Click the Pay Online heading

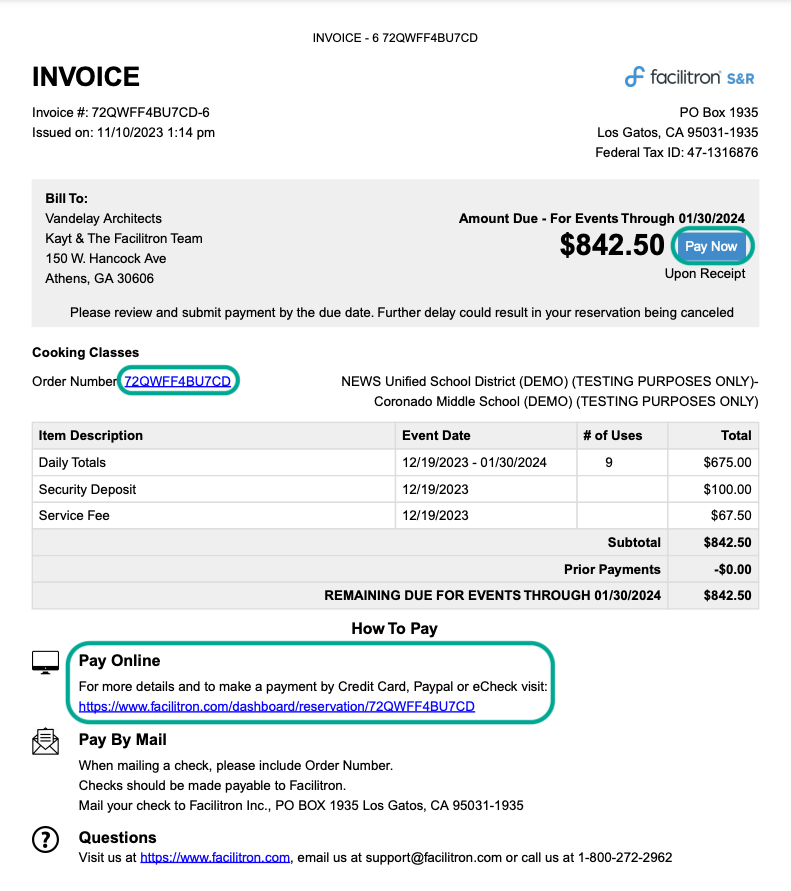[119, 660]
